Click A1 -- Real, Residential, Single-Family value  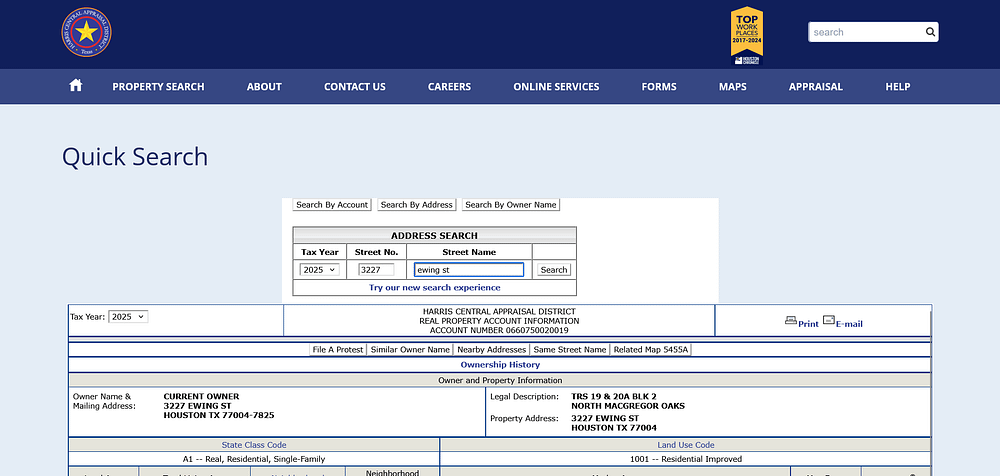pos(254,459)
